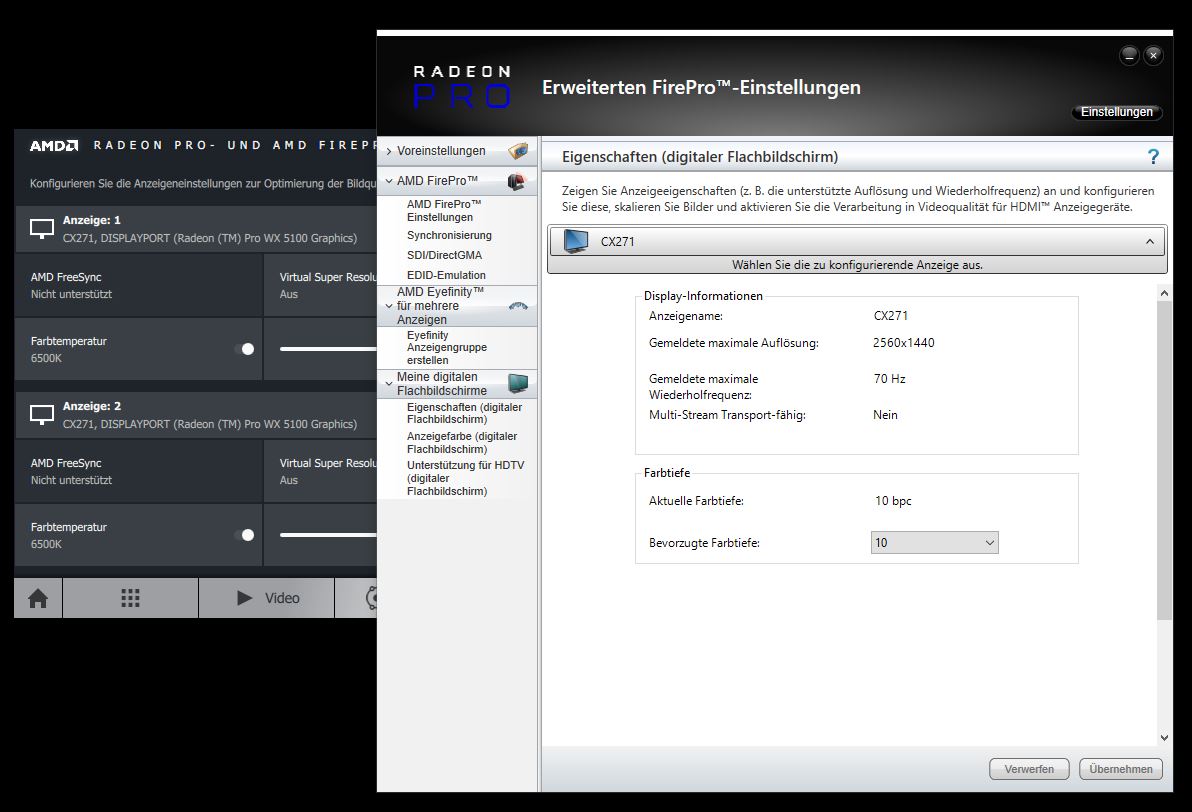
Task: Click Virtual Super Resolution tile for Anzeige 2
Action: point(321,471)
